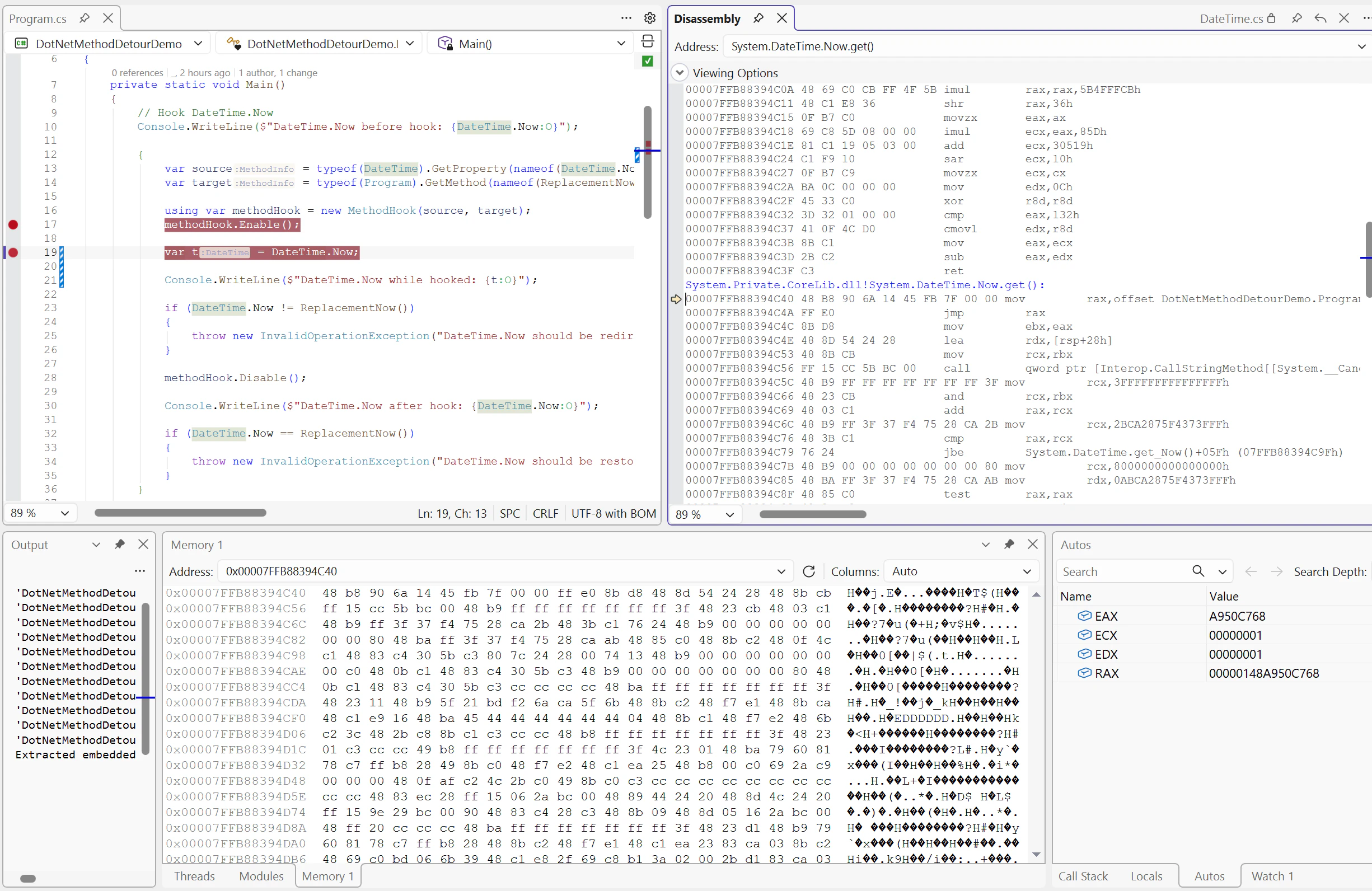Click the UTF-8 with BOM encoding indicator
The height and width of the screenshot is (891, 1372).
pos(614,514)
